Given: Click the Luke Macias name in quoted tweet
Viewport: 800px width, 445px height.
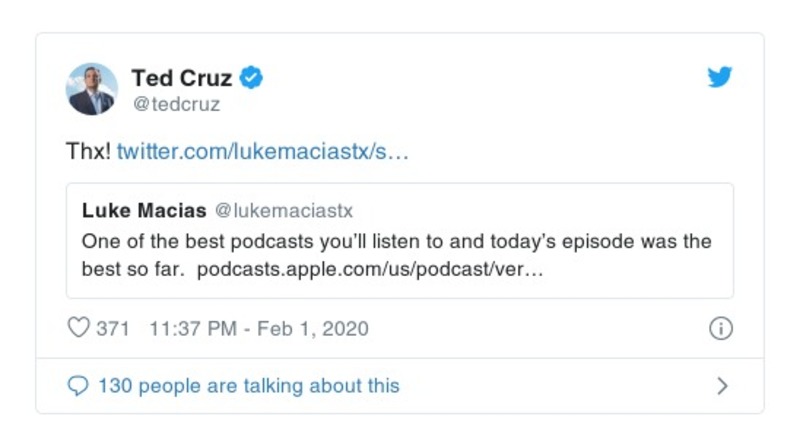Looking at the screenshot, I should pos(144,211).
